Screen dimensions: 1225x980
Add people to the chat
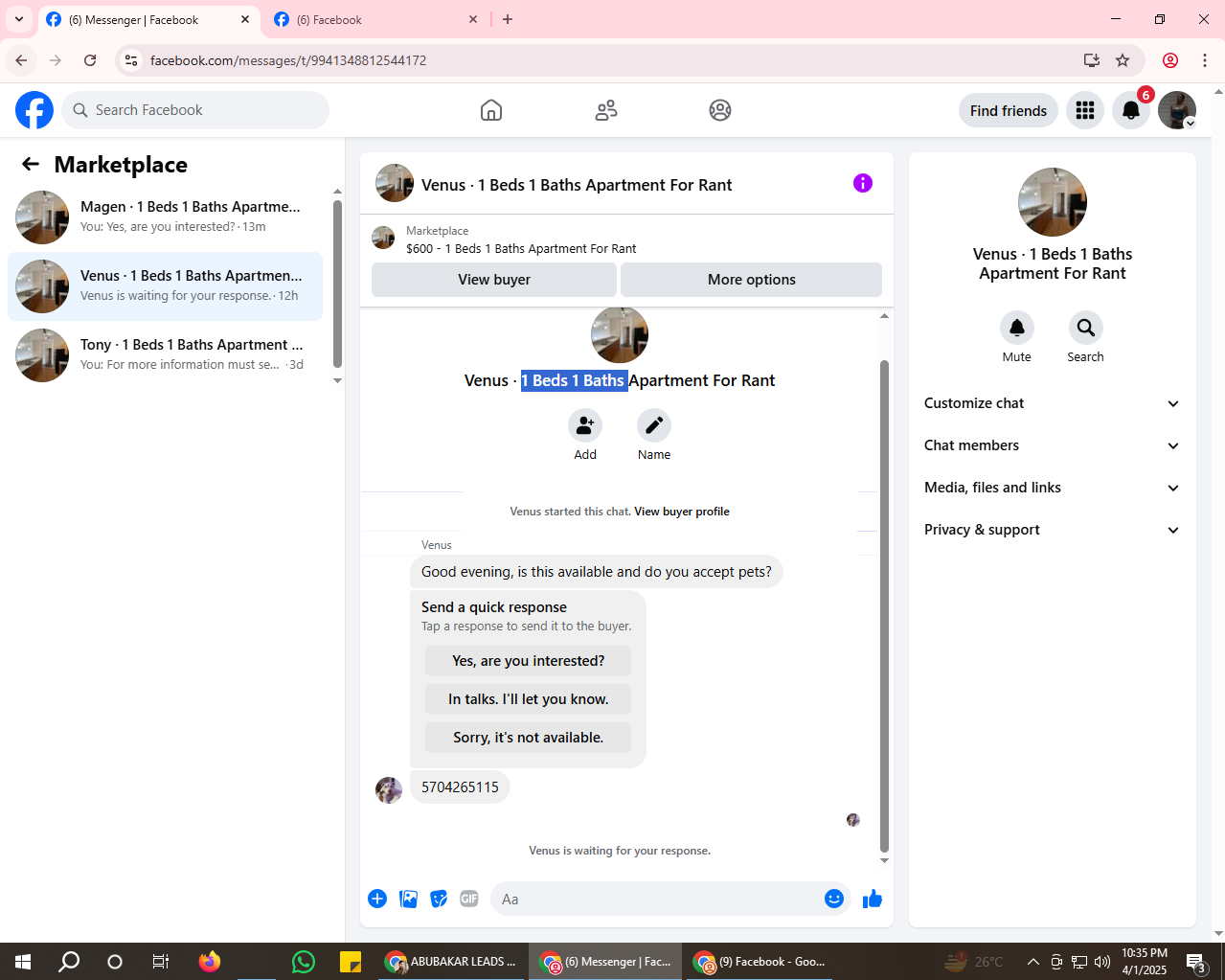click(585, 425)
